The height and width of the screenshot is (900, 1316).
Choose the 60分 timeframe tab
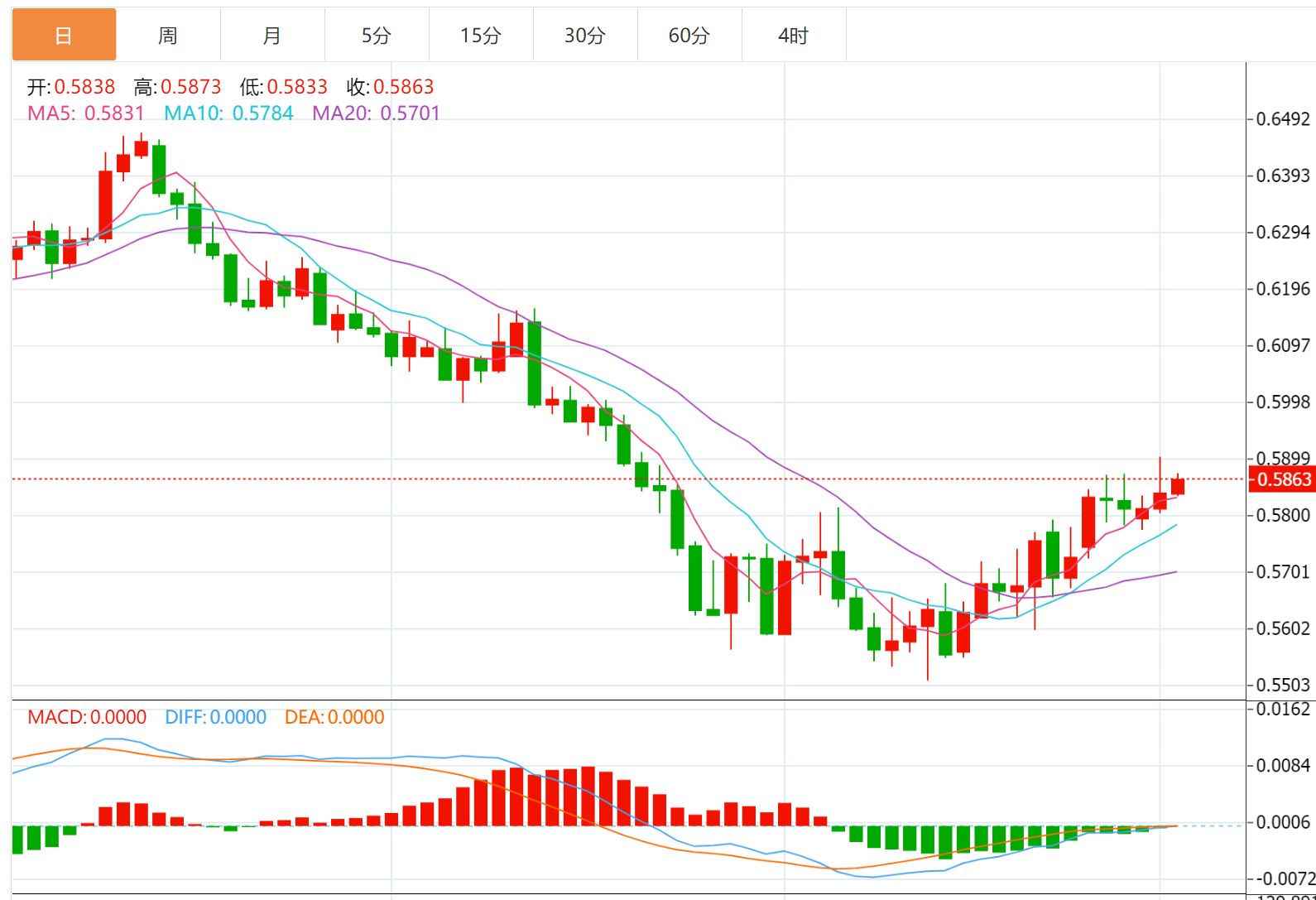689,36
